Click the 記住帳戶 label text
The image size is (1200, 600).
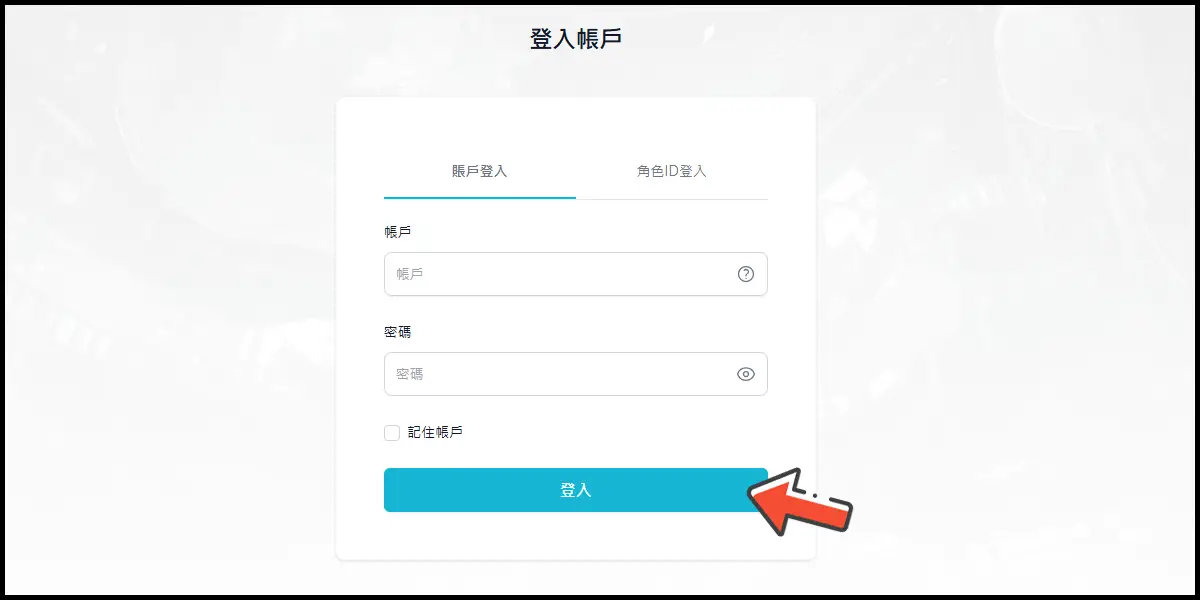[x=435, y=433]
